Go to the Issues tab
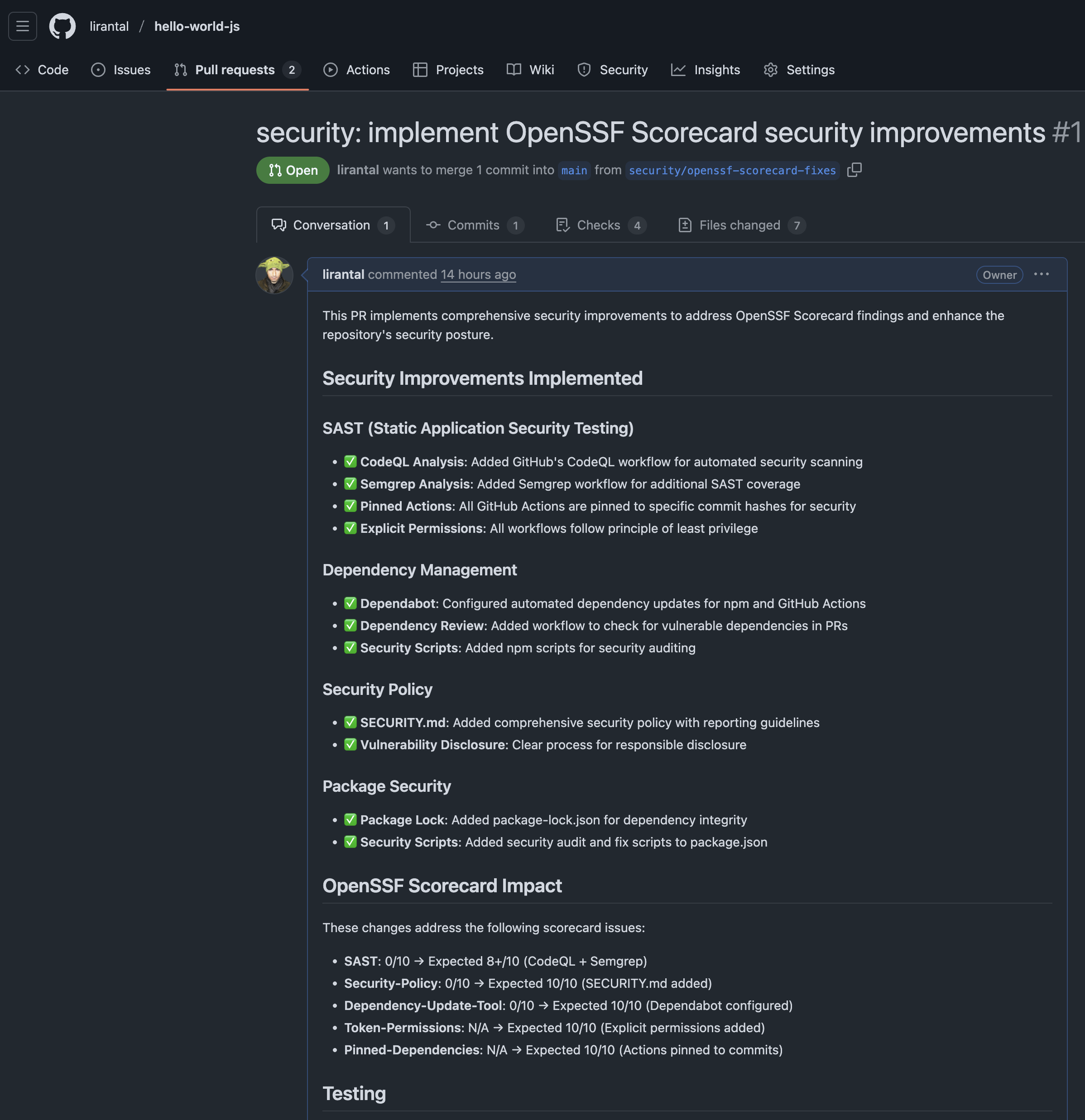Viewport: 1085px width, 1120px height. [121, 70]
